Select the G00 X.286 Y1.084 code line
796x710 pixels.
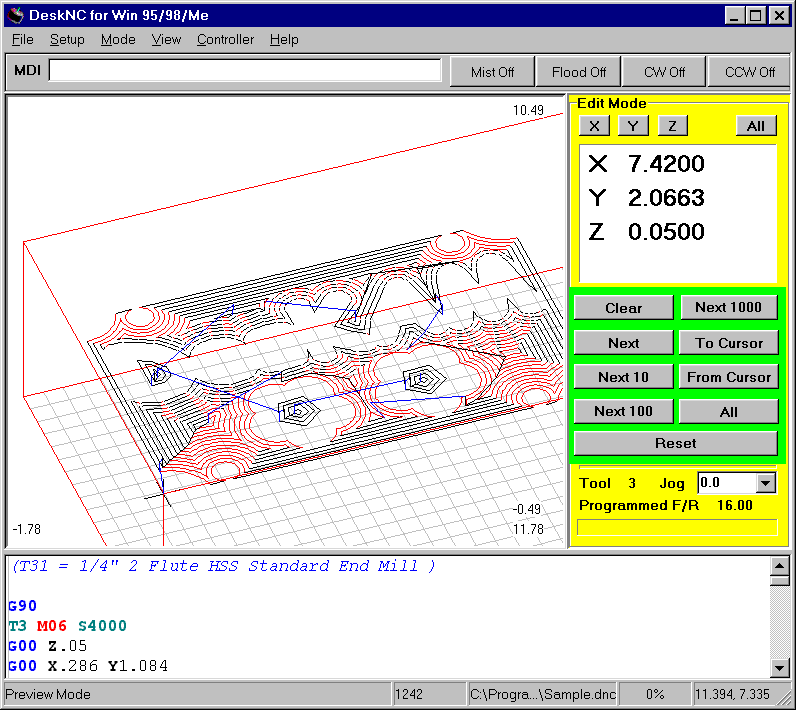coord(88,666)
